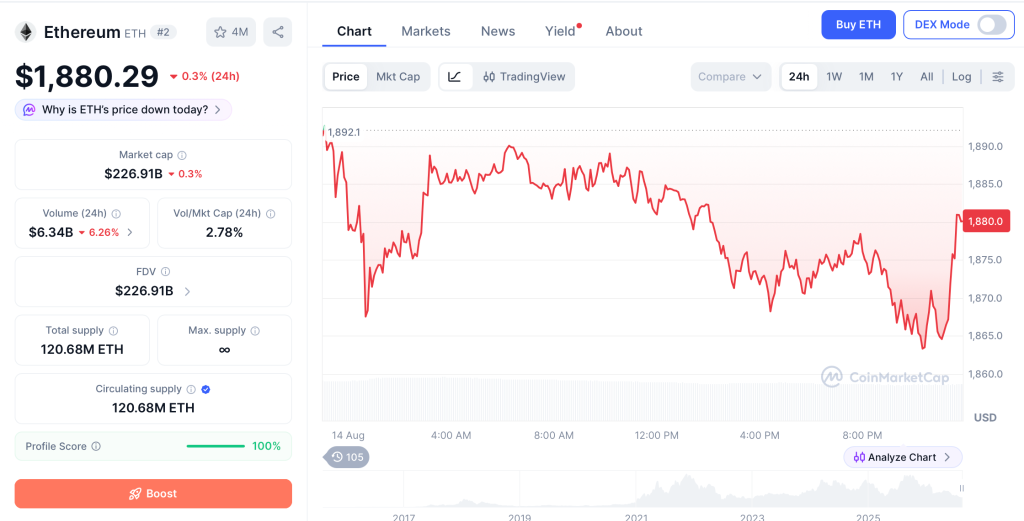Screen dimensions: 1024x521
Task: Enable Log scale on chart
Action: coord(961,76)
